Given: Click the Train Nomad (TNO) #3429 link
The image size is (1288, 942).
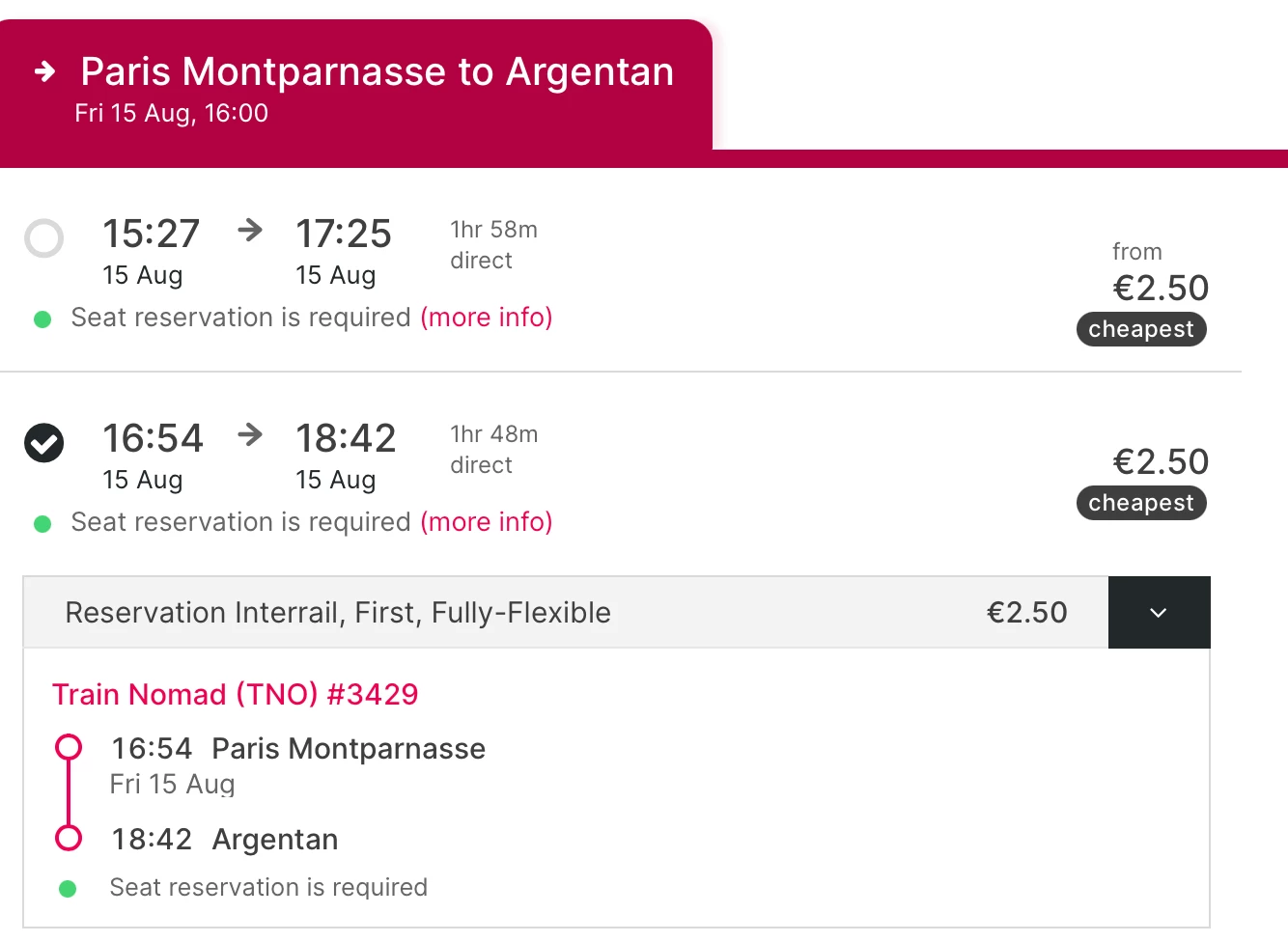Looking at the screenshot, I should pos(235,695).
